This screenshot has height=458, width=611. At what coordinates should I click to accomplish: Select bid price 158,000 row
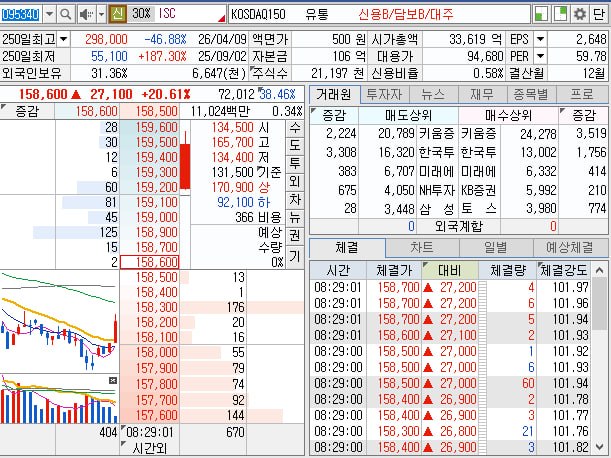(x=150, y=352)
